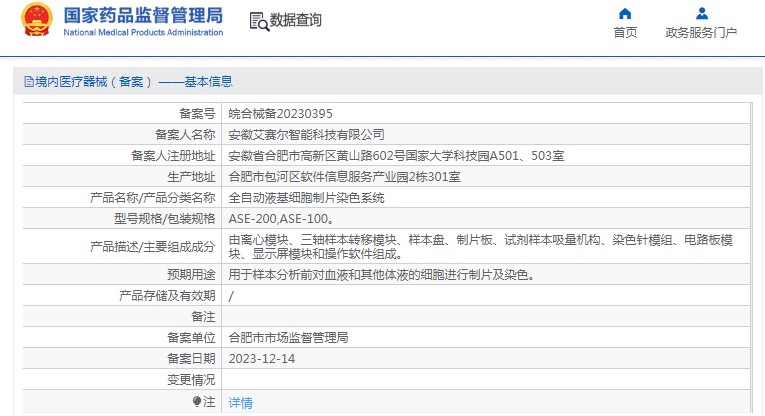Click the 境内医疗器械（备案）基本信息 heading
765x416 pixels.
pyautogui.click(x=134, y=82)
